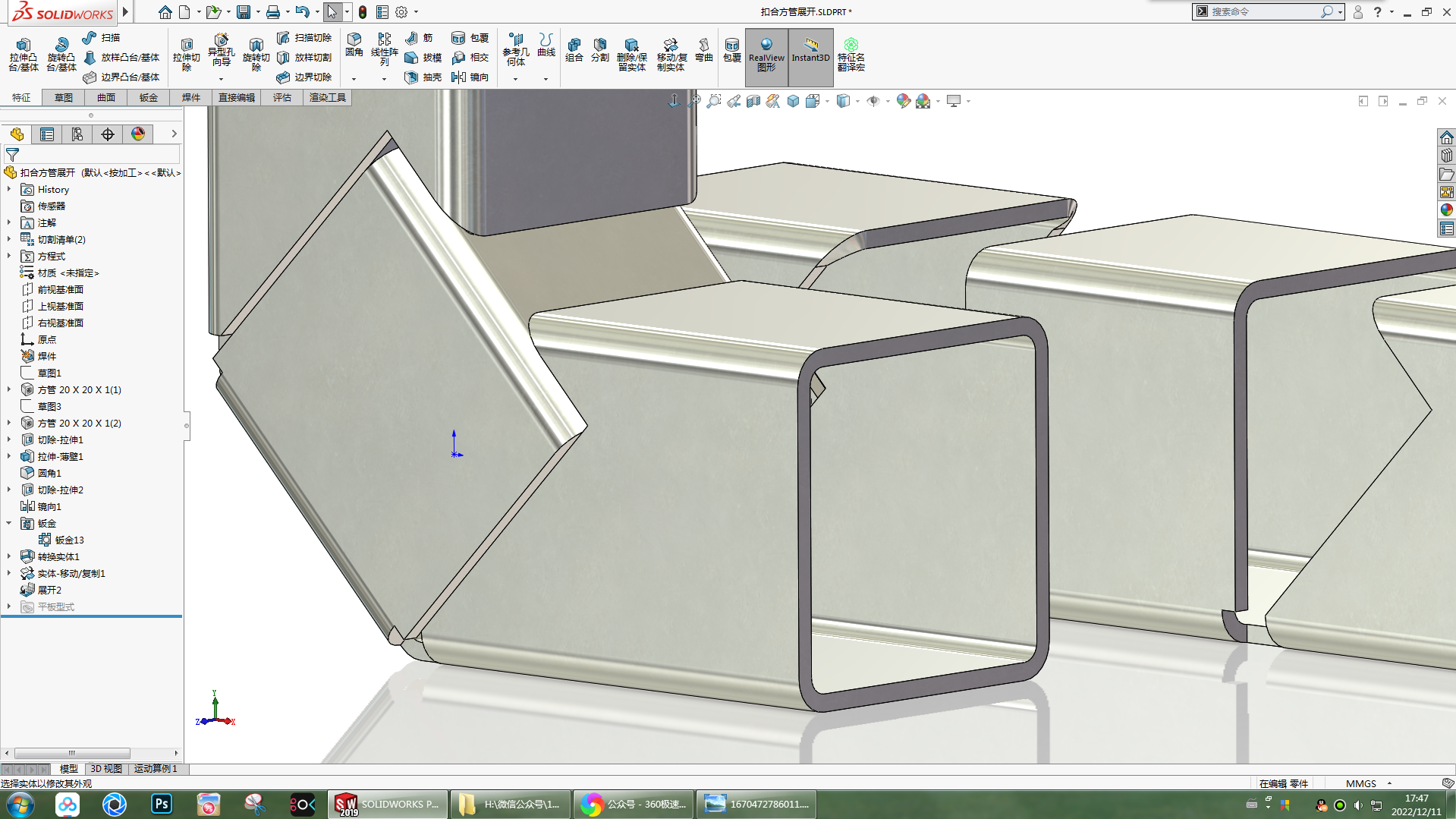Expand the History folder
This screenshot has width=1456, height=819.
click(9, 189)
